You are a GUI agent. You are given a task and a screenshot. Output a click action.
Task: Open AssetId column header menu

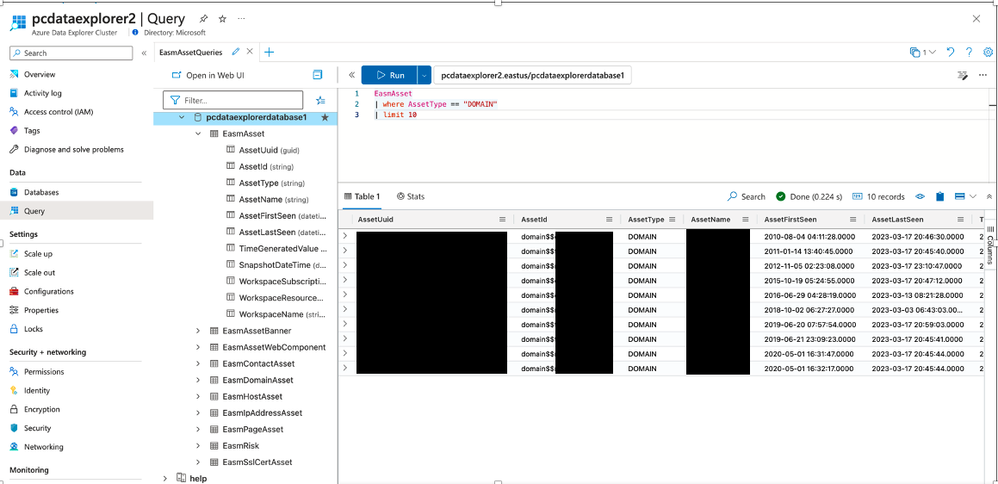(x=610, y=220)
